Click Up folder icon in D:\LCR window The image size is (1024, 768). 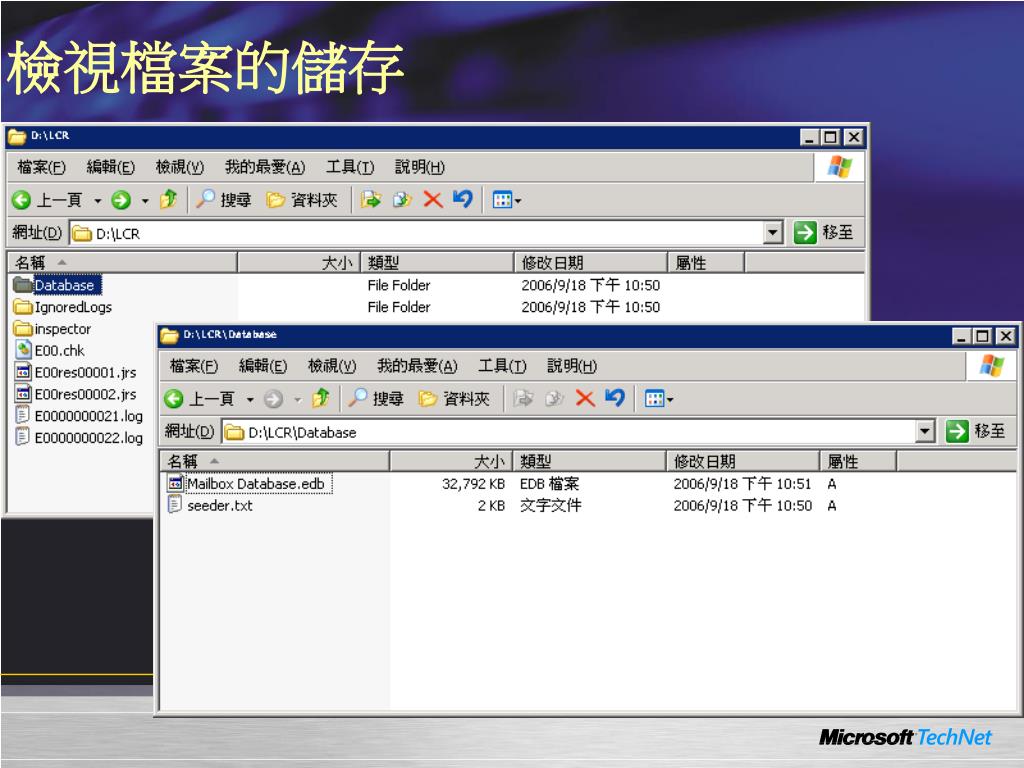[168, 199]
